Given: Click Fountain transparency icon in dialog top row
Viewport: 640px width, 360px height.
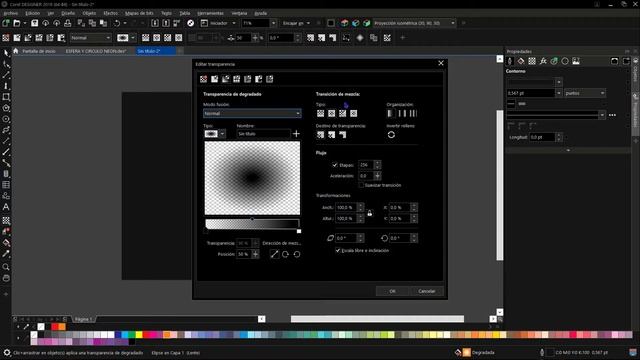Looking at the screenshot, I should pos(225,79).
